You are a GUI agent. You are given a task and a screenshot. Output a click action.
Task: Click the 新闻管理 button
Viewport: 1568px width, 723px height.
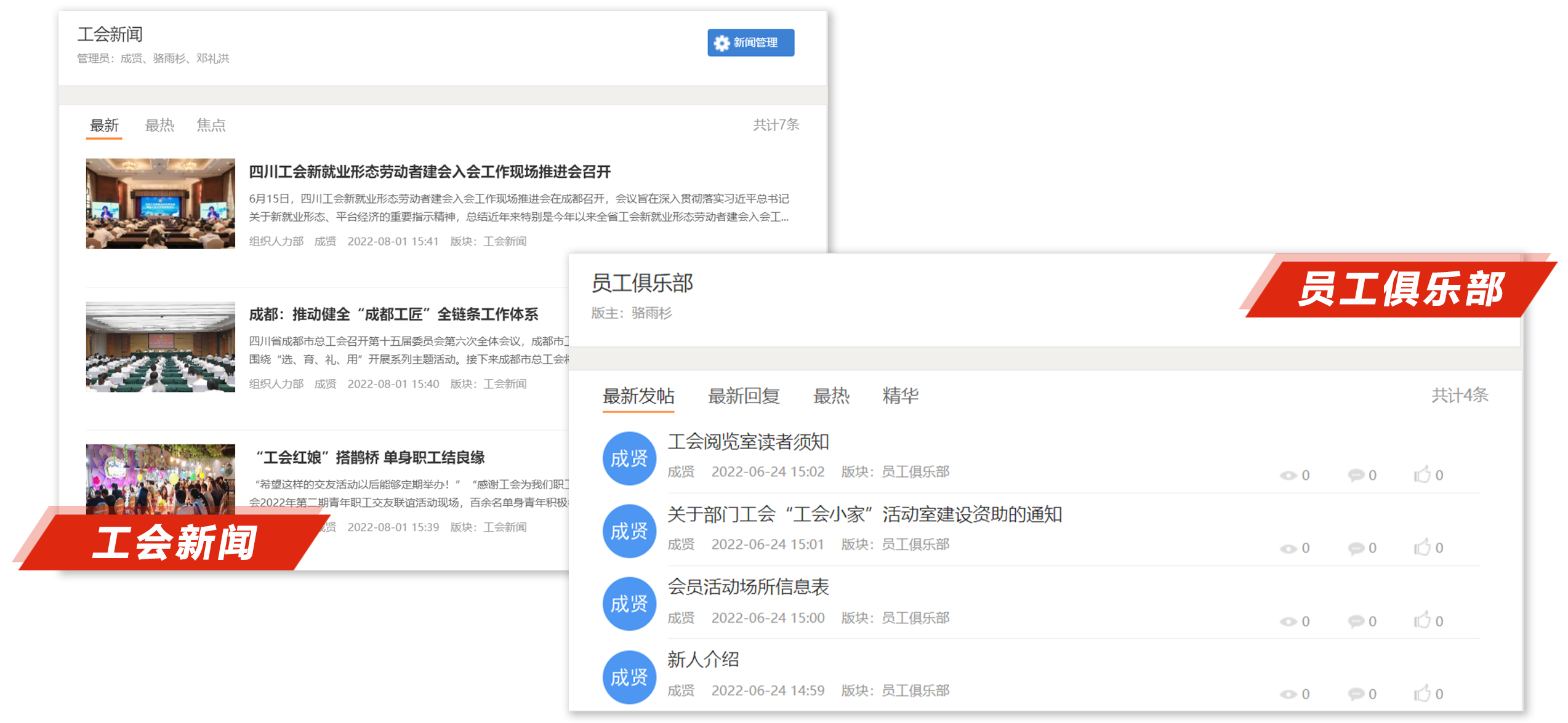(x=750, y=42)
